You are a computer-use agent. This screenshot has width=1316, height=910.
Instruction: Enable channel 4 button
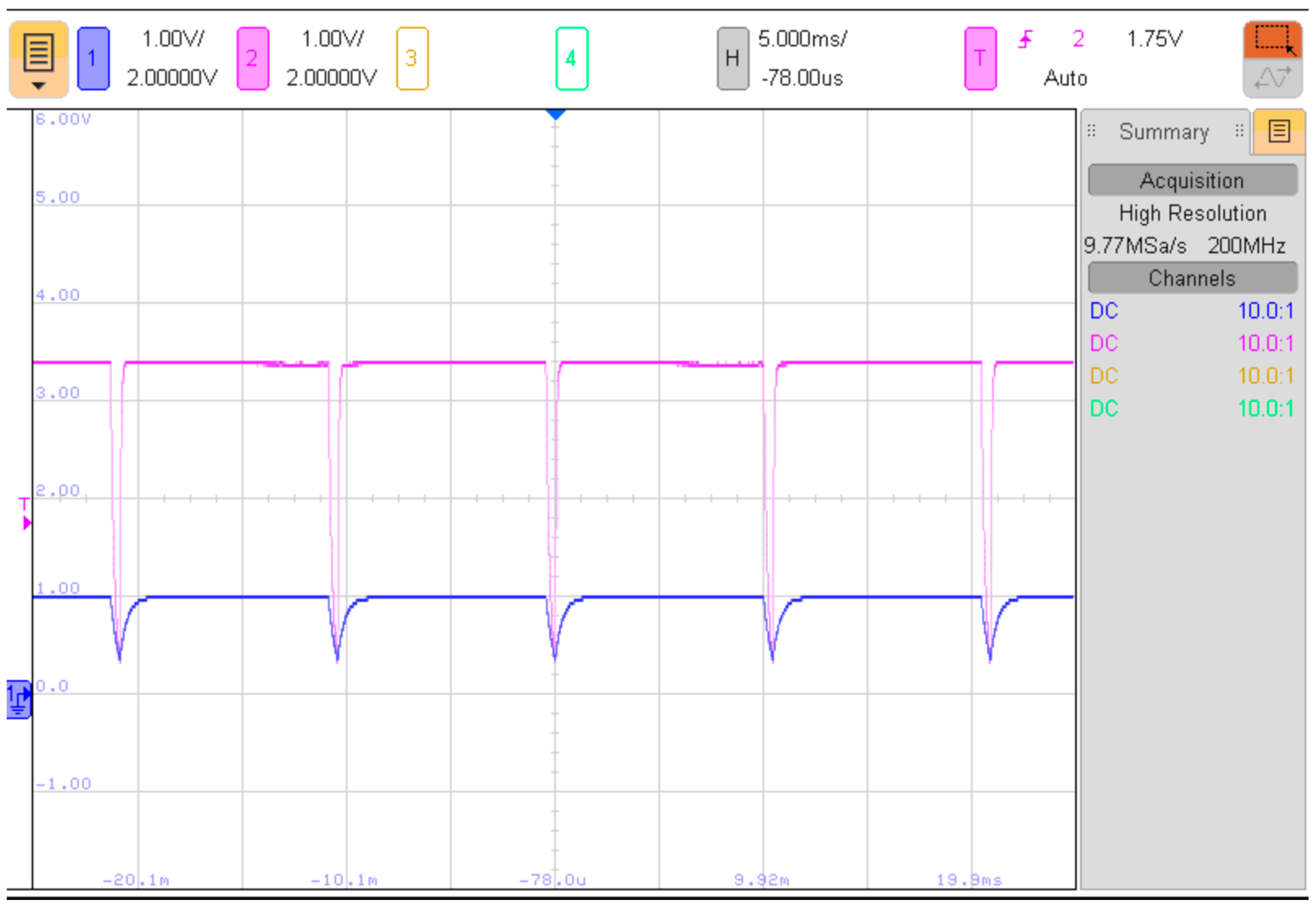pos(571,59)
